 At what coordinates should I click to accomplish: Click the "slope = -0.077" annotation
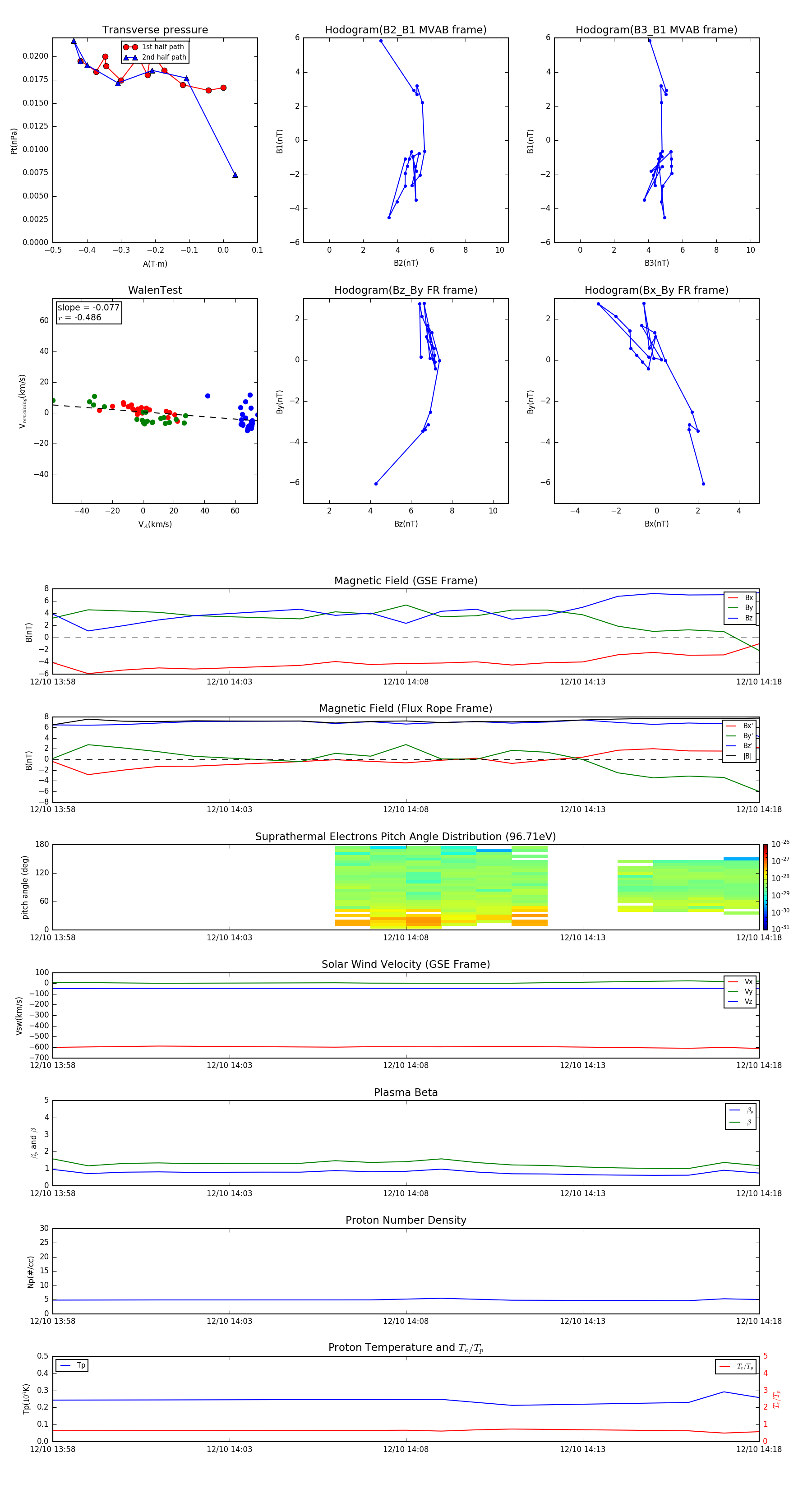(x=88, y=308)
